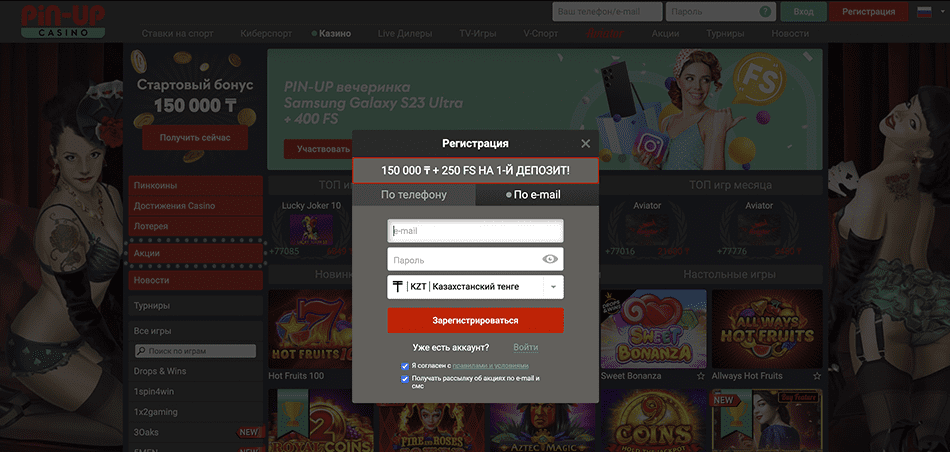Go to Ставки на спорт menu
Viewport: 950px width, 452px height.
pyautogui.click(x=178, y=34)
